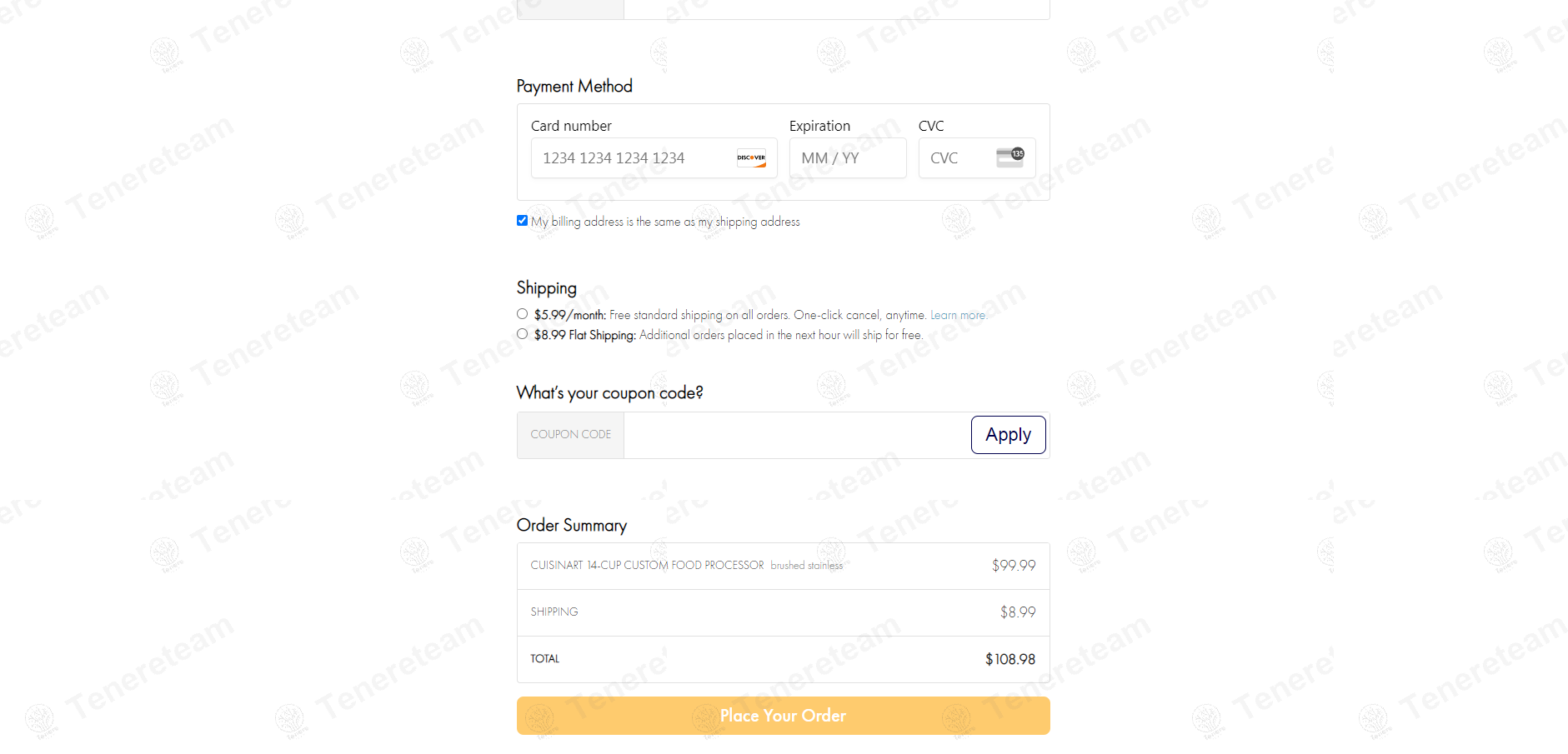Check the billing same as shipping checkbox
The image size is (1568, 754).
[x=522, y=221]
